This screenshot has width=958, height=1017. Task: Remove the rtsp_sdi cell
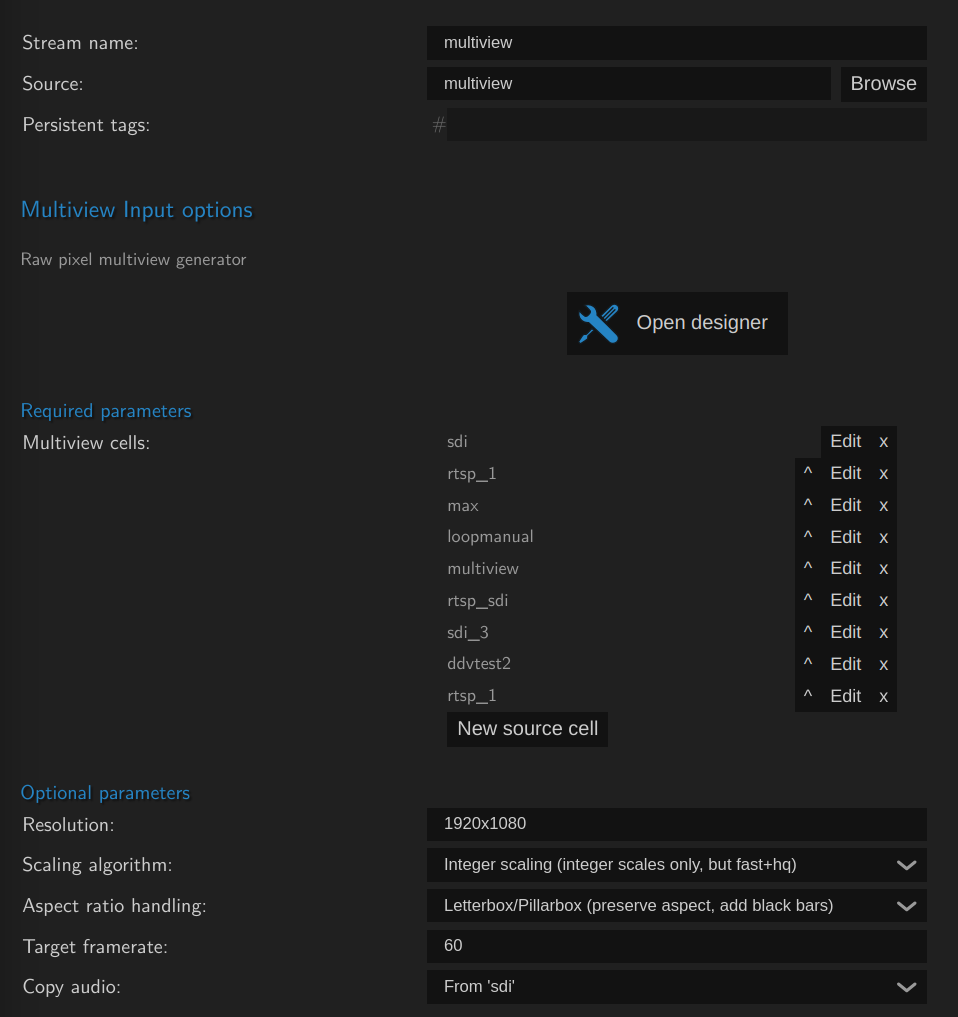click(883, 600)
